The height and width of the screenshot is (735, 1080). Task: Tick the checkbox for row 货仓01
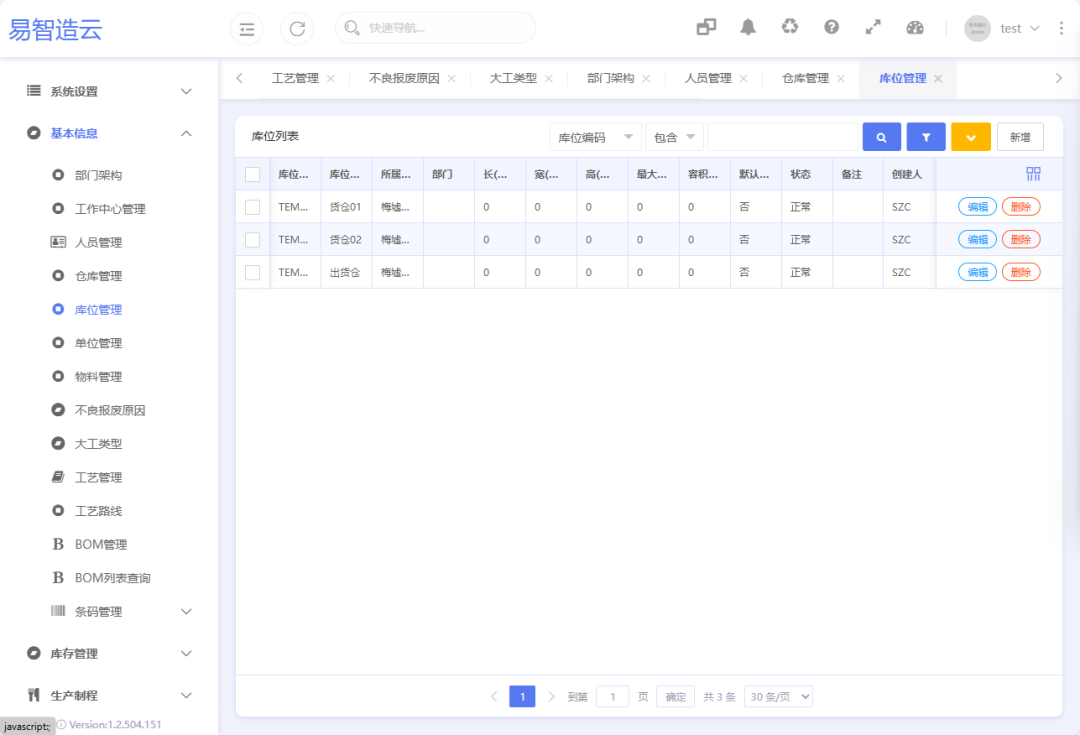pyautogui.click(x=253, y=207)
